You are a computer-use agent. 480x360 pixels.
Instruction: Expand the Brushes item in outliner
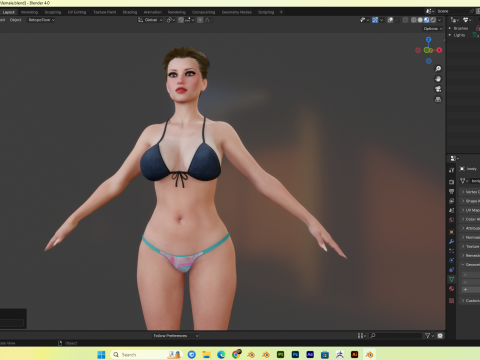pos(450,28)
